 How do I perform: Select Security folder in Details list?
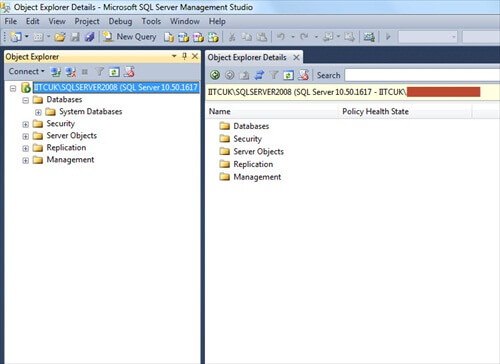pos(247,139)
